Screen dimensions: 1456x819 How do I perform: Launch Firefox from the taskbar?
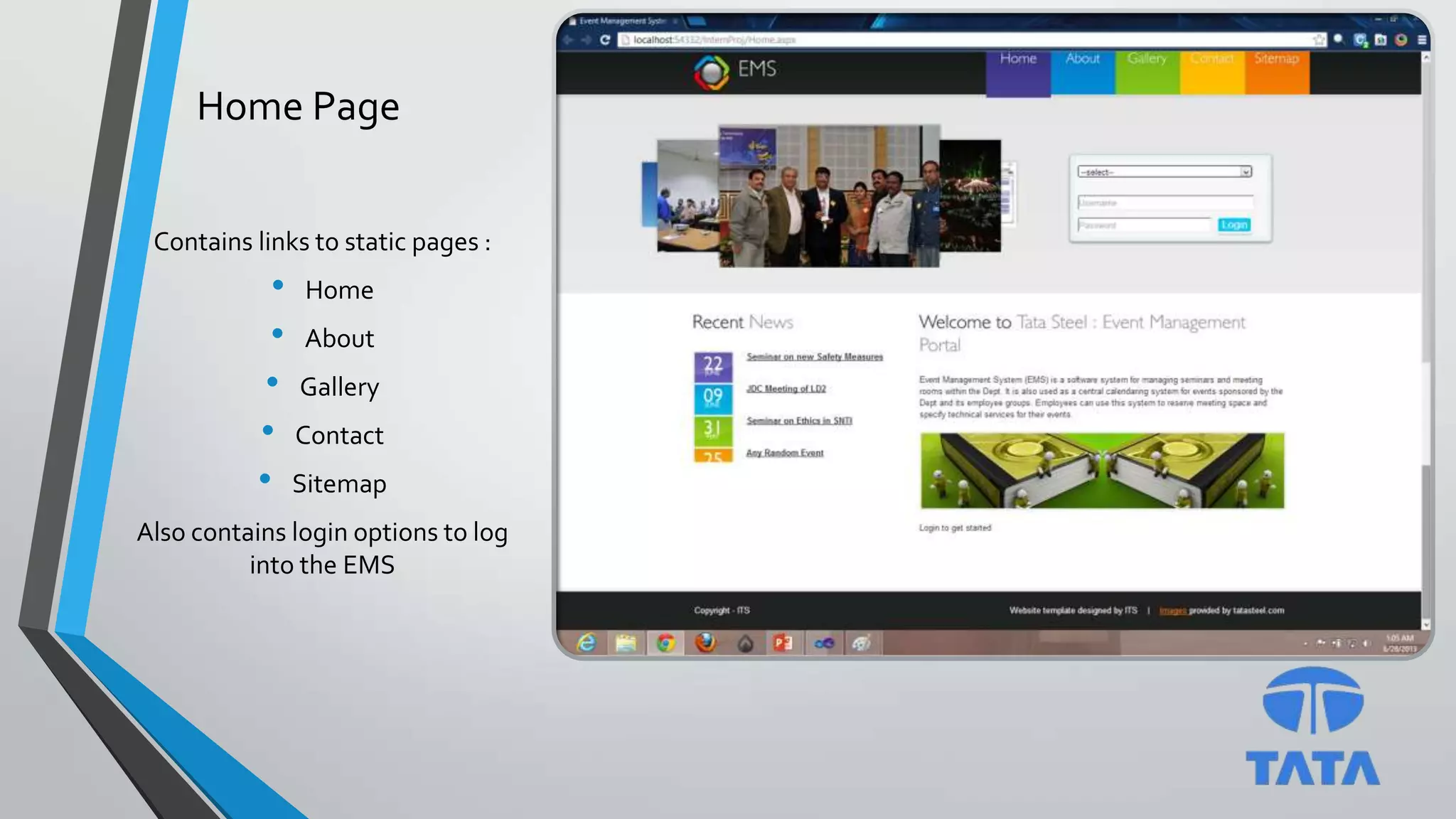705,643
